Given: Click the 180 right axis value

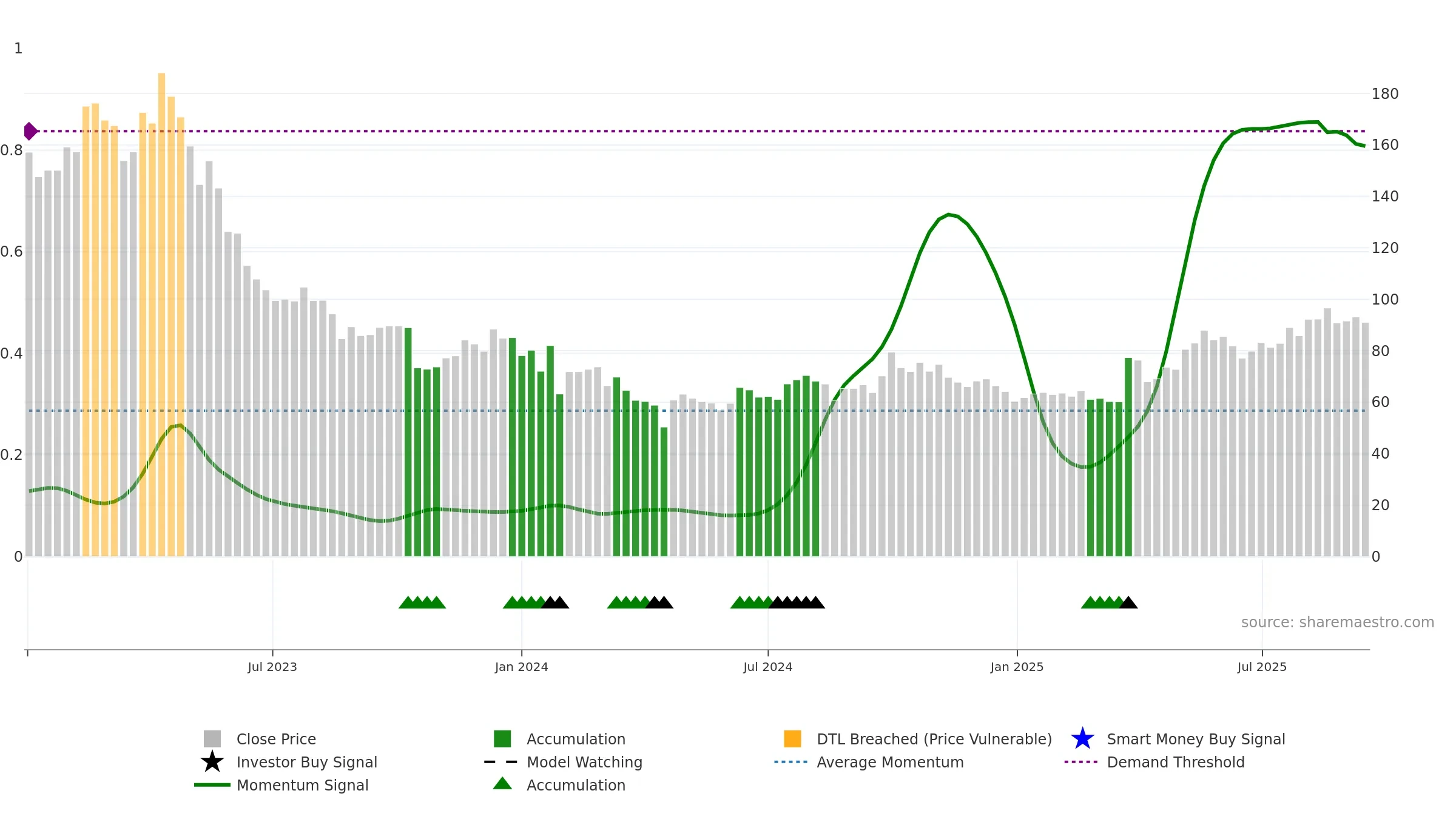Looking at the screenshot, I should click(1385, 94).
